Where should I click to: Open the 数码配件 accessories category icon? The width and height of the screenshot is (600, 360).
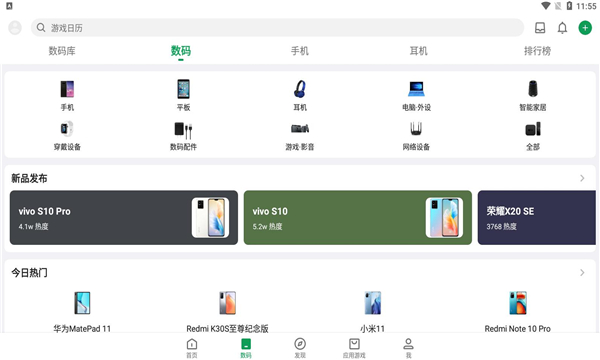[183, 130]
